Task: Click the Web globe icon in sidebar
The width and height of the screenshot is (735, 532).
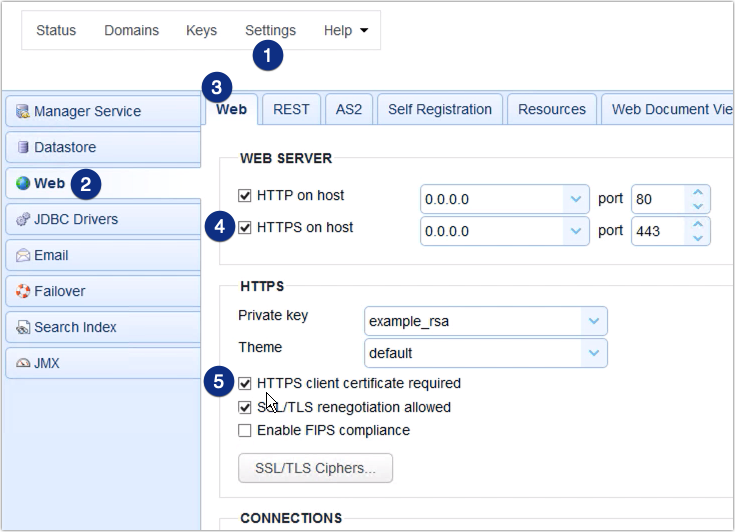Action: click(x=22, y=184)
